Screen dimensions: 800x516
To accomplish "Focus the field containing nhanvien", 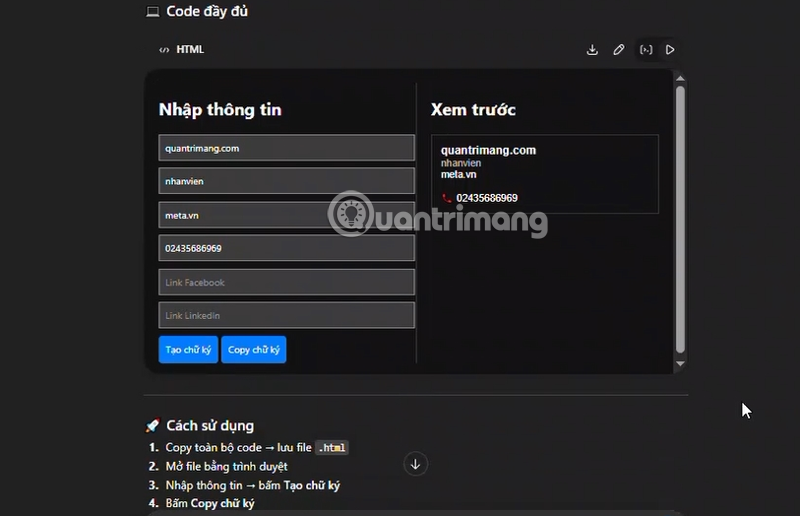I will tap(286, 181).
